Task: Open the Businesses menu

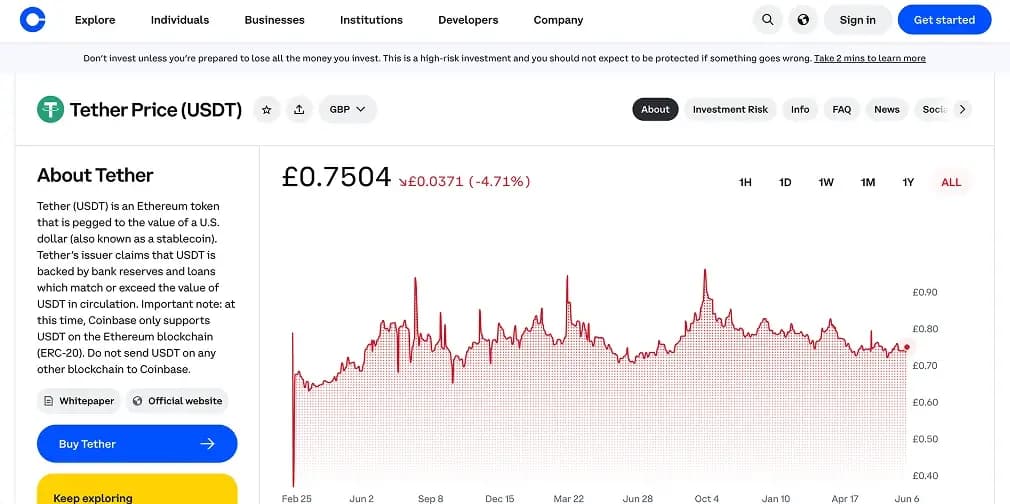Action: point(274,20)
